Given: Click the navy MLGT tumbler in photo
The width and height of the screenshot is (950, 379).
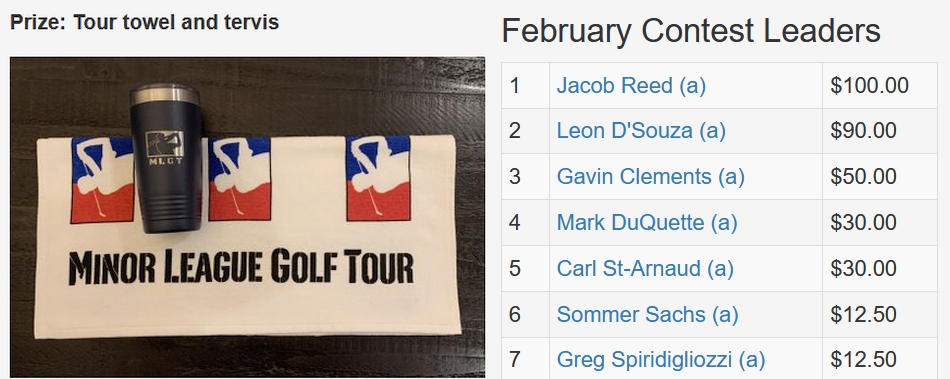Looking at the screenshot, I should [166, 158].
